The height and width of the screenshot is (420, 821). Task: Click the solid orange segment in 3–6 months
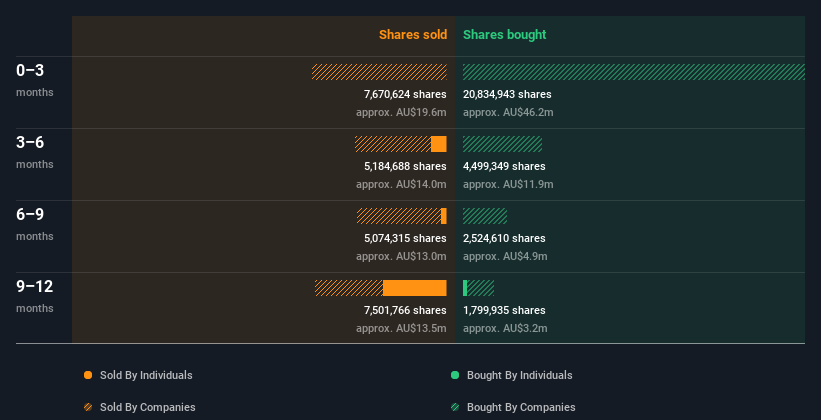[439, 144]
